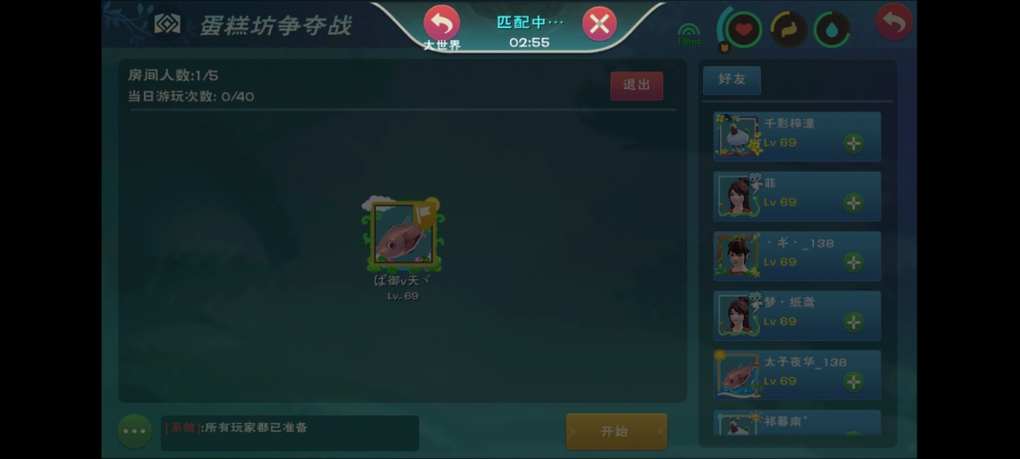
Task: Return to 大世界 with the pink arrow
Action: tap(442, 23)
